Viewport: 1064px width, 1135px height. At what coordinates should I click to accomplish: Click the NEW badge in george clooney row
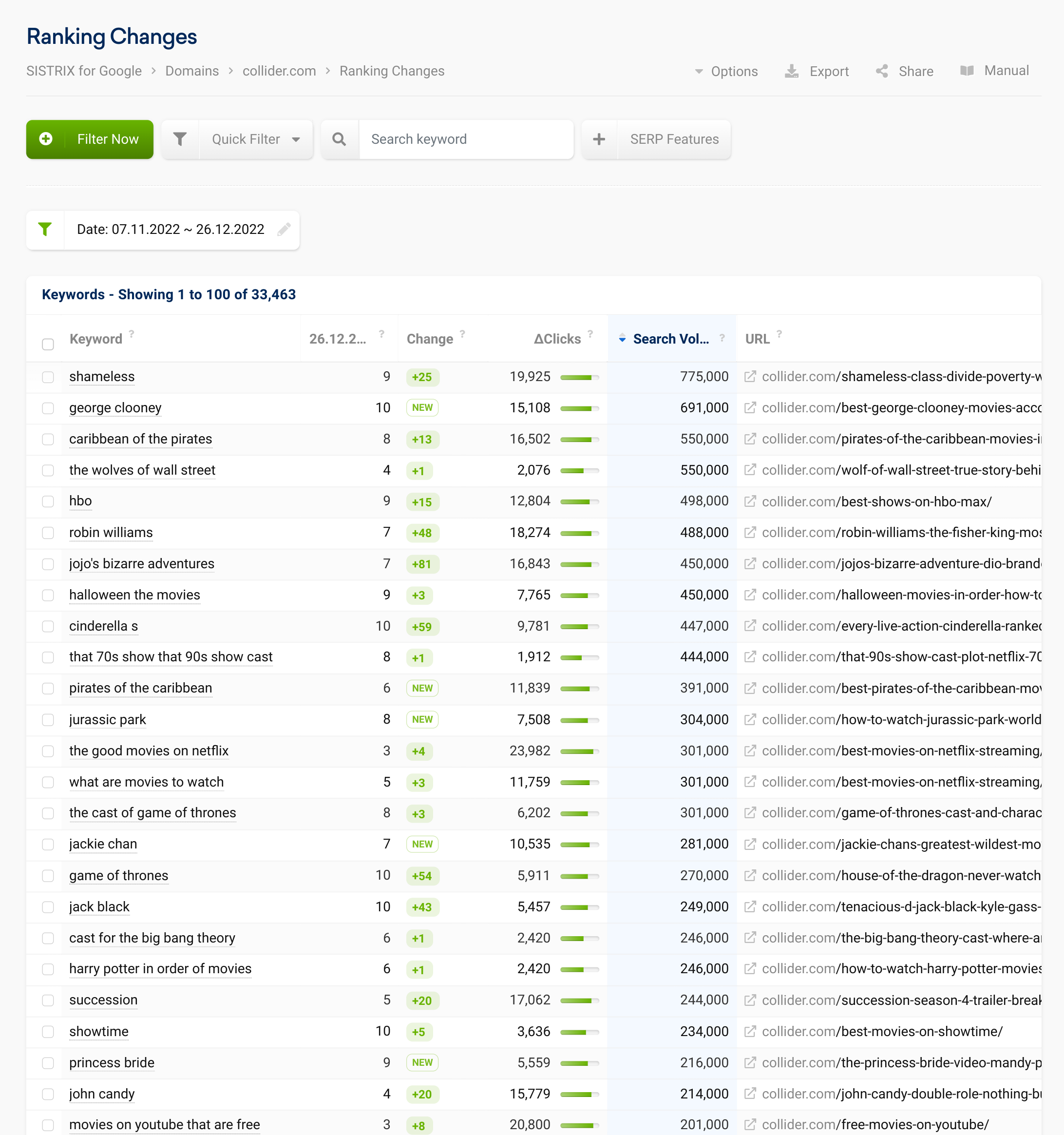pyautogui.click(x=422, y=407)
